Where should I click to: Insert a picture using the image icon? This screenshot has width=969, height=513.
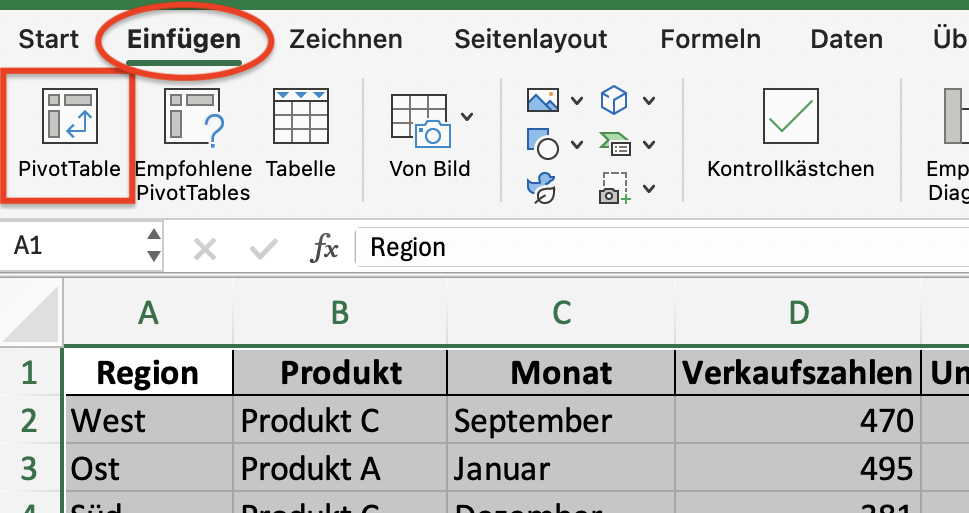pos(543,100)
